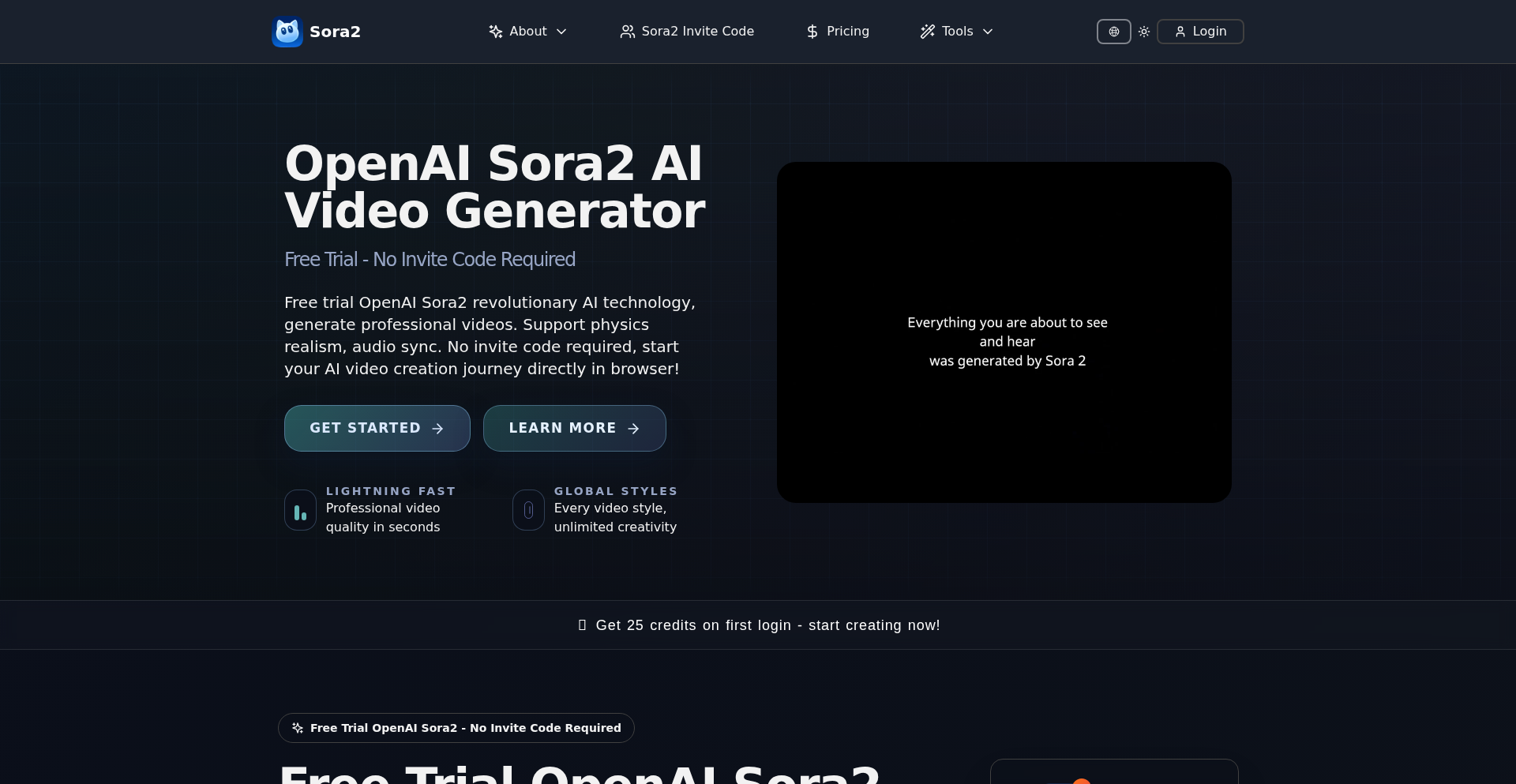Click the sparkle icon beside About
1516x784 pixels.
tap(496, 32)
